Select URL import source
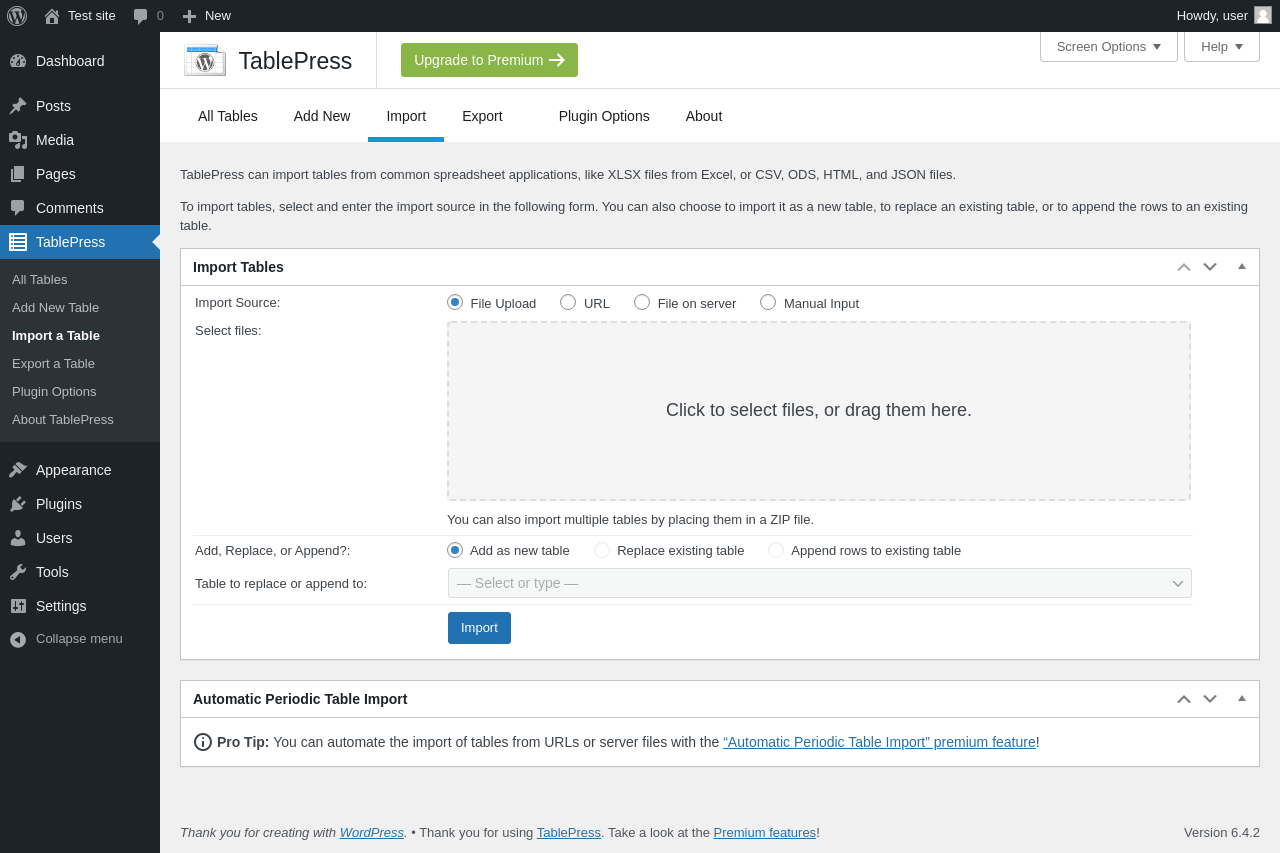This screenshot has height=853, width=1280. click(x=568, y=302)
